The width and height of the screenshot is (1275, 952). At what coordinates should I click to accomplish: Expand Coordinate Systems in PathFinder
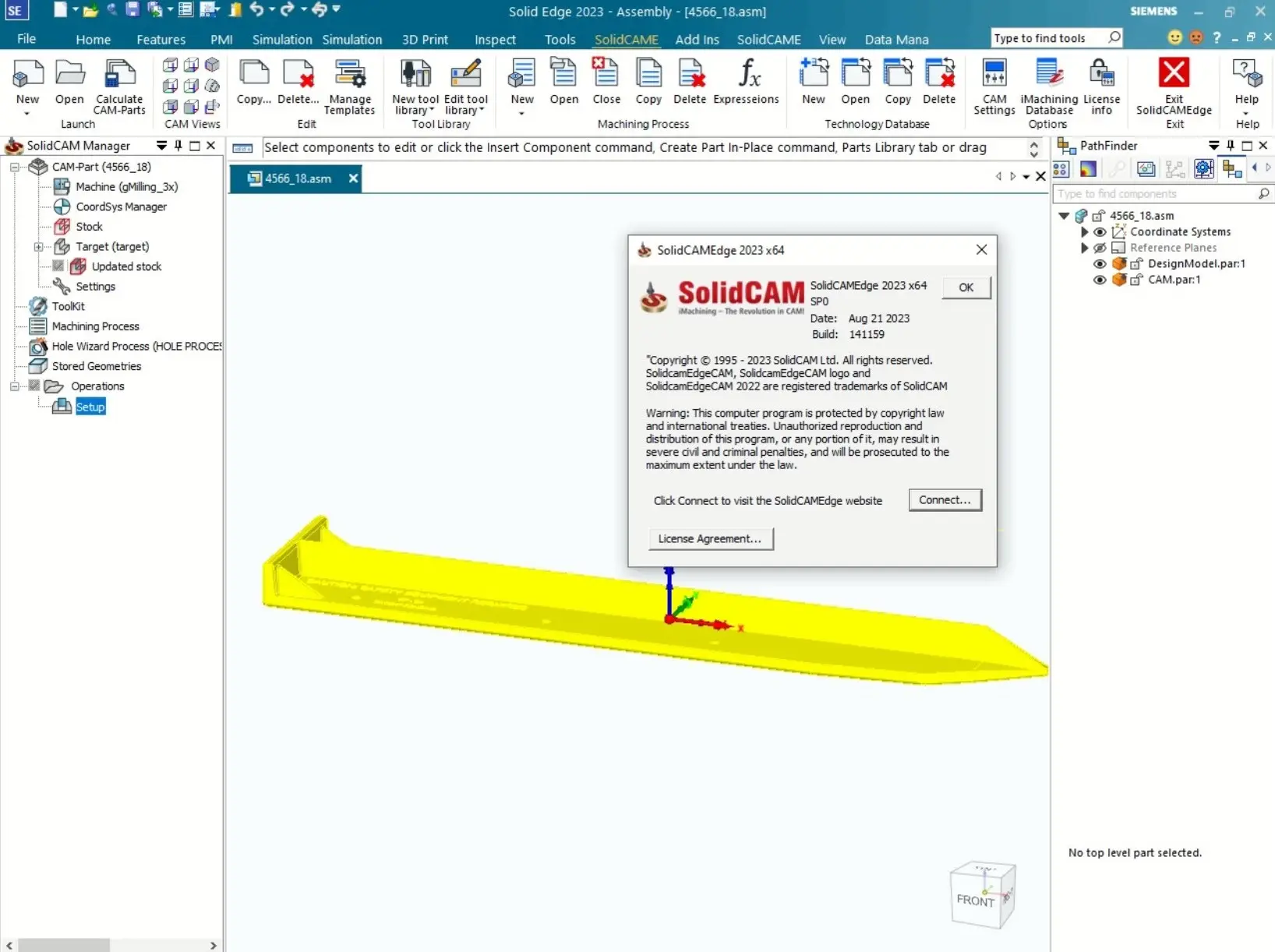pos(1084,232)
